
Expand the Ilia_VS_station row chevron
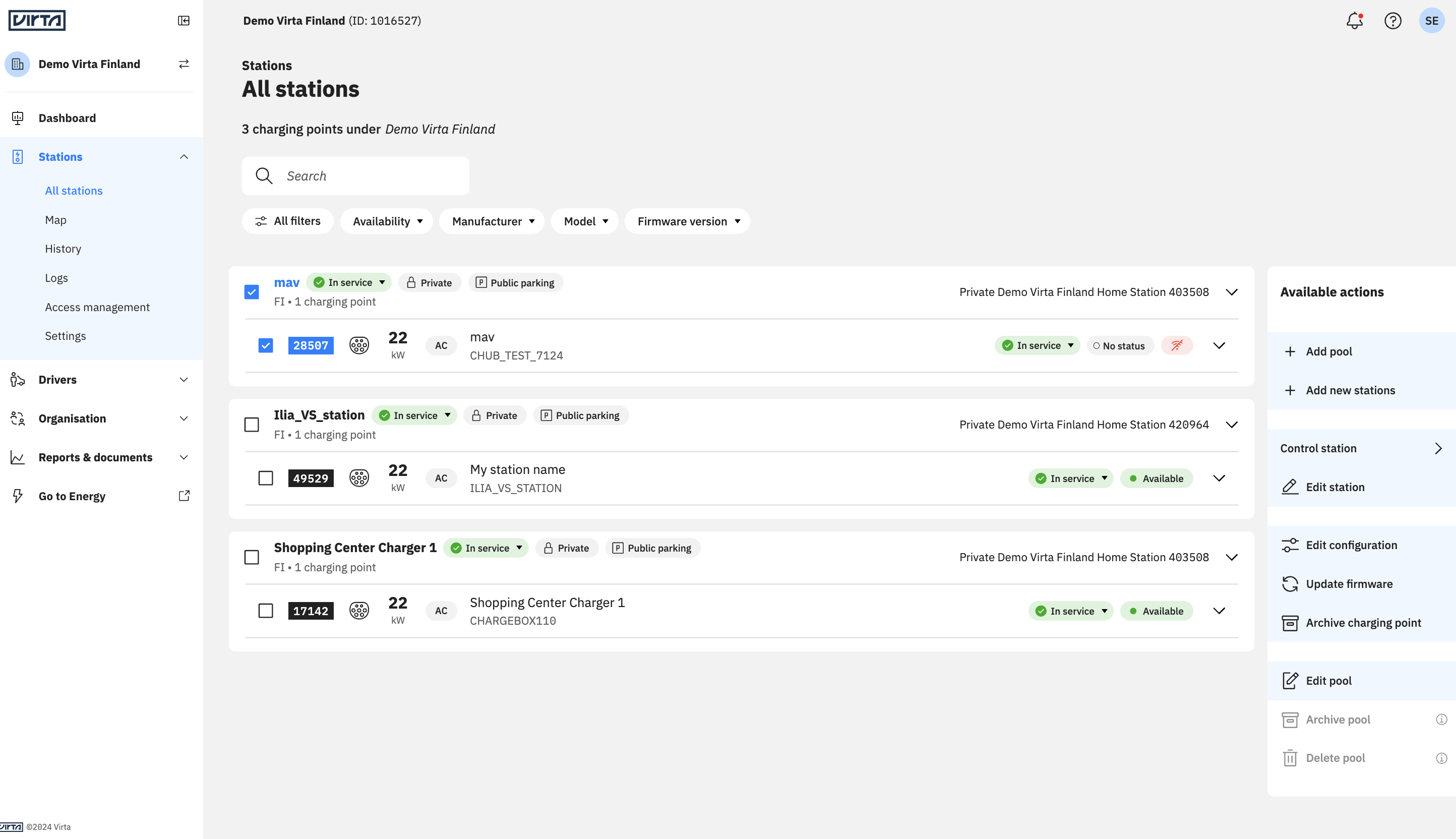(1232, 425)
